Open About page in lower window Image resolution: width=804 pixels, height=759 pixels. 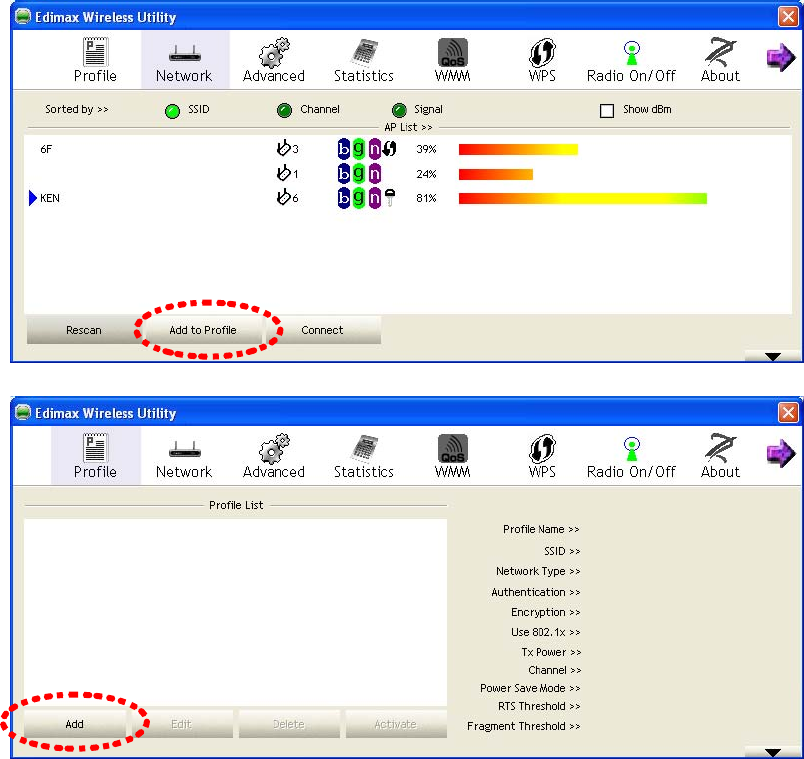click(x=720, y=455)
